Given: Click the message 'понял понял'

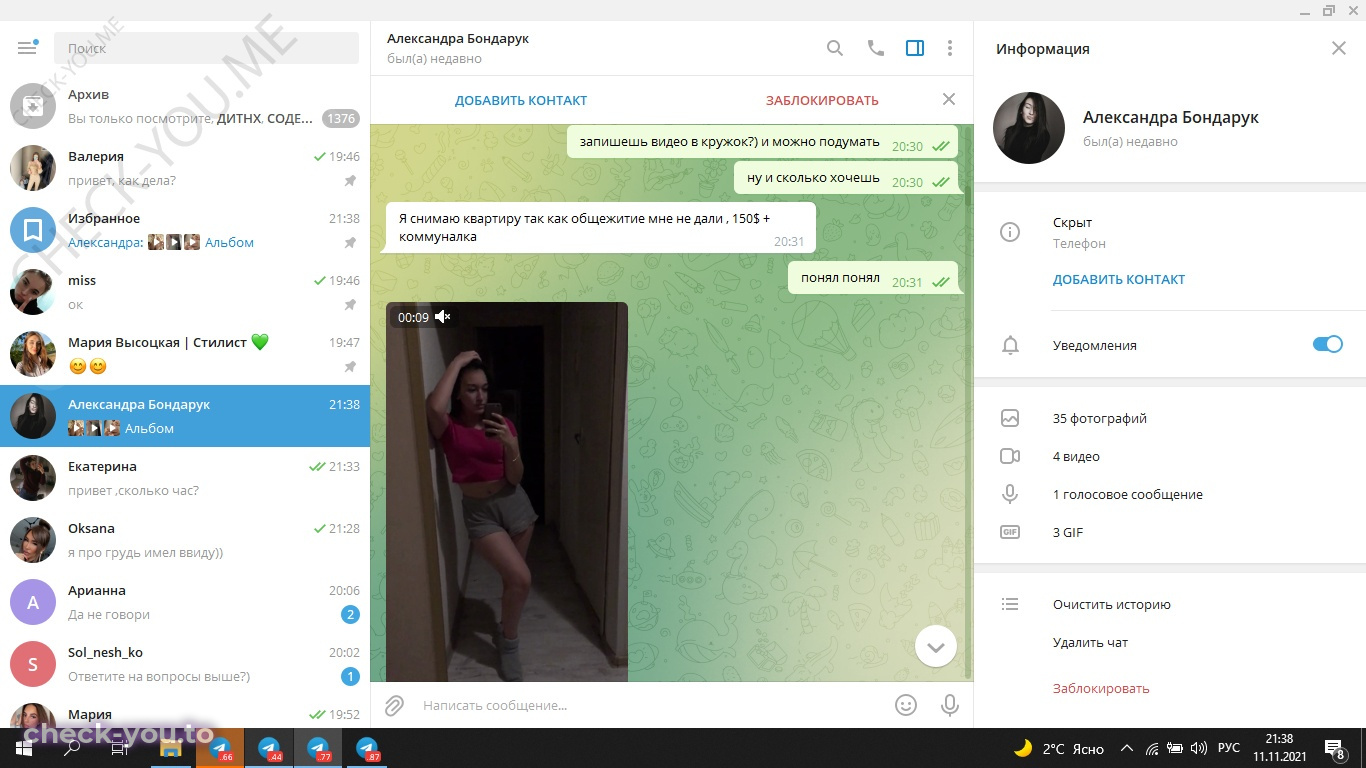Looking at the screenshot, I should (x=873, y=278).
